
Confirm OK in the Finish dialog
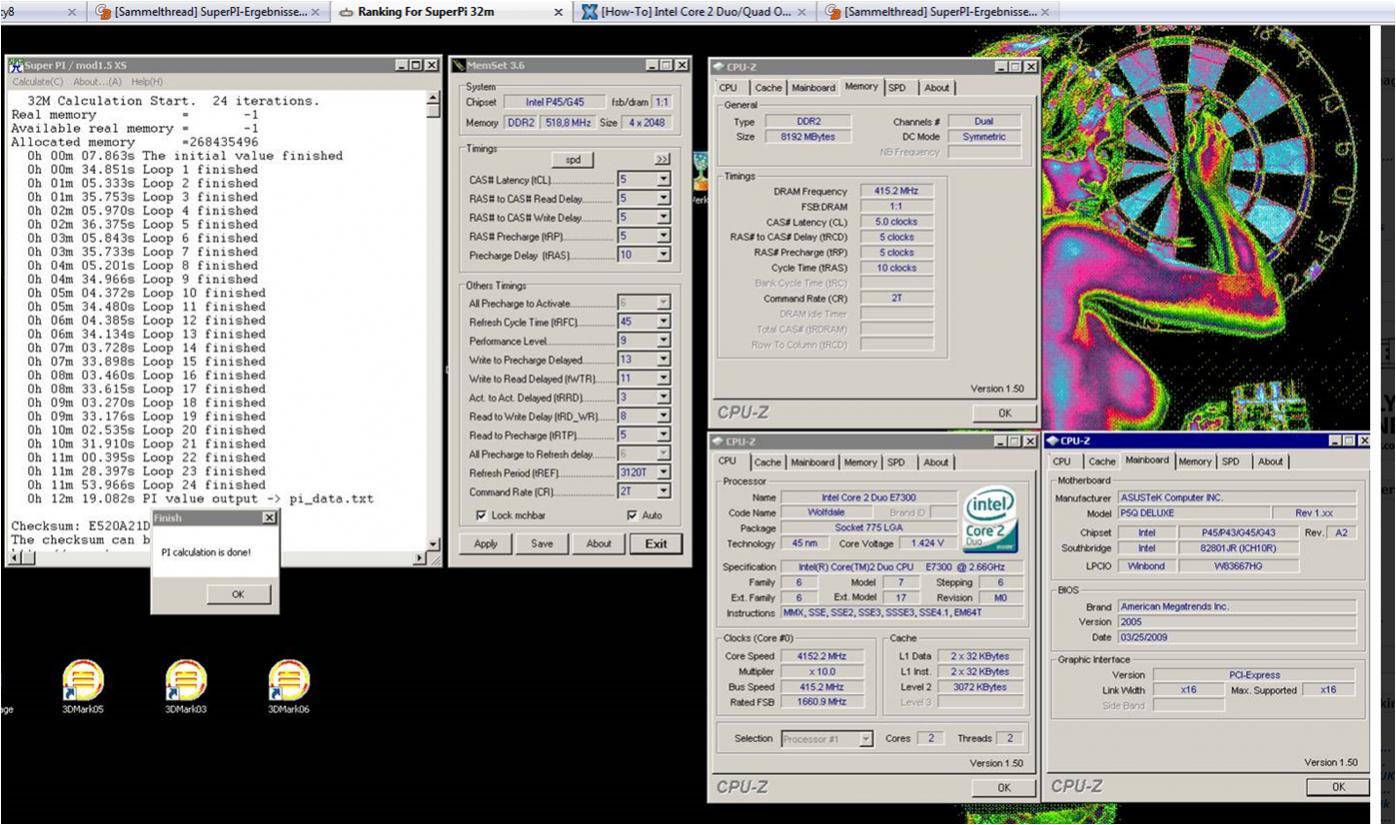(x=237, y=593)
